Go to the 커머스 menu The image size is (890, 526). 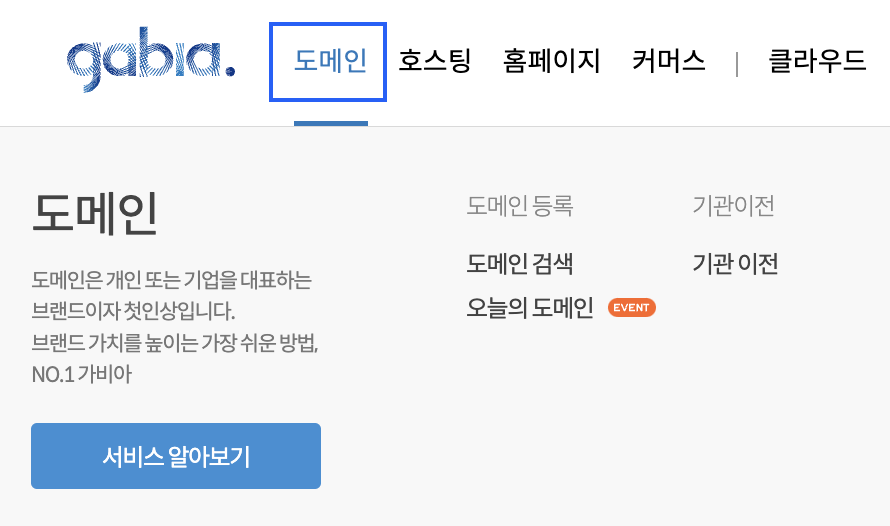coord(669,61)
